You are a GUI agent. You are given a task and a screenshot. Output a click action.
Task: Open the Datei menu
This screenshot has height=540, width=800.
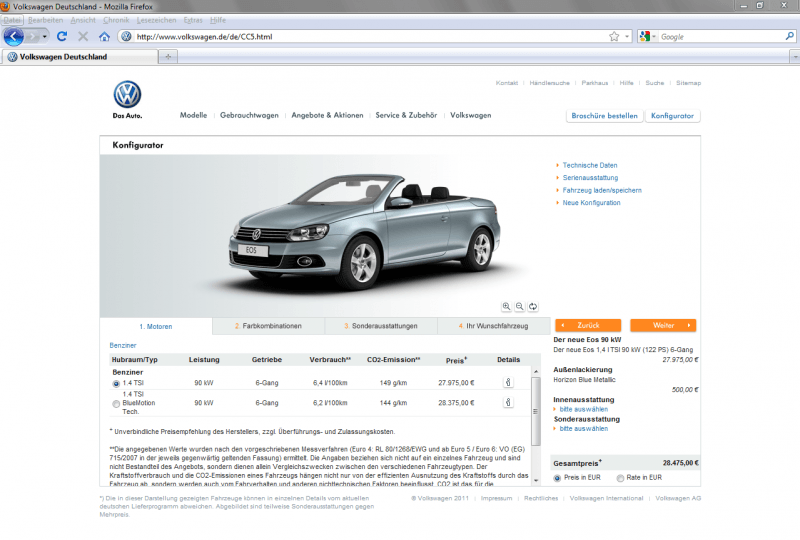[x=12, y=20]
